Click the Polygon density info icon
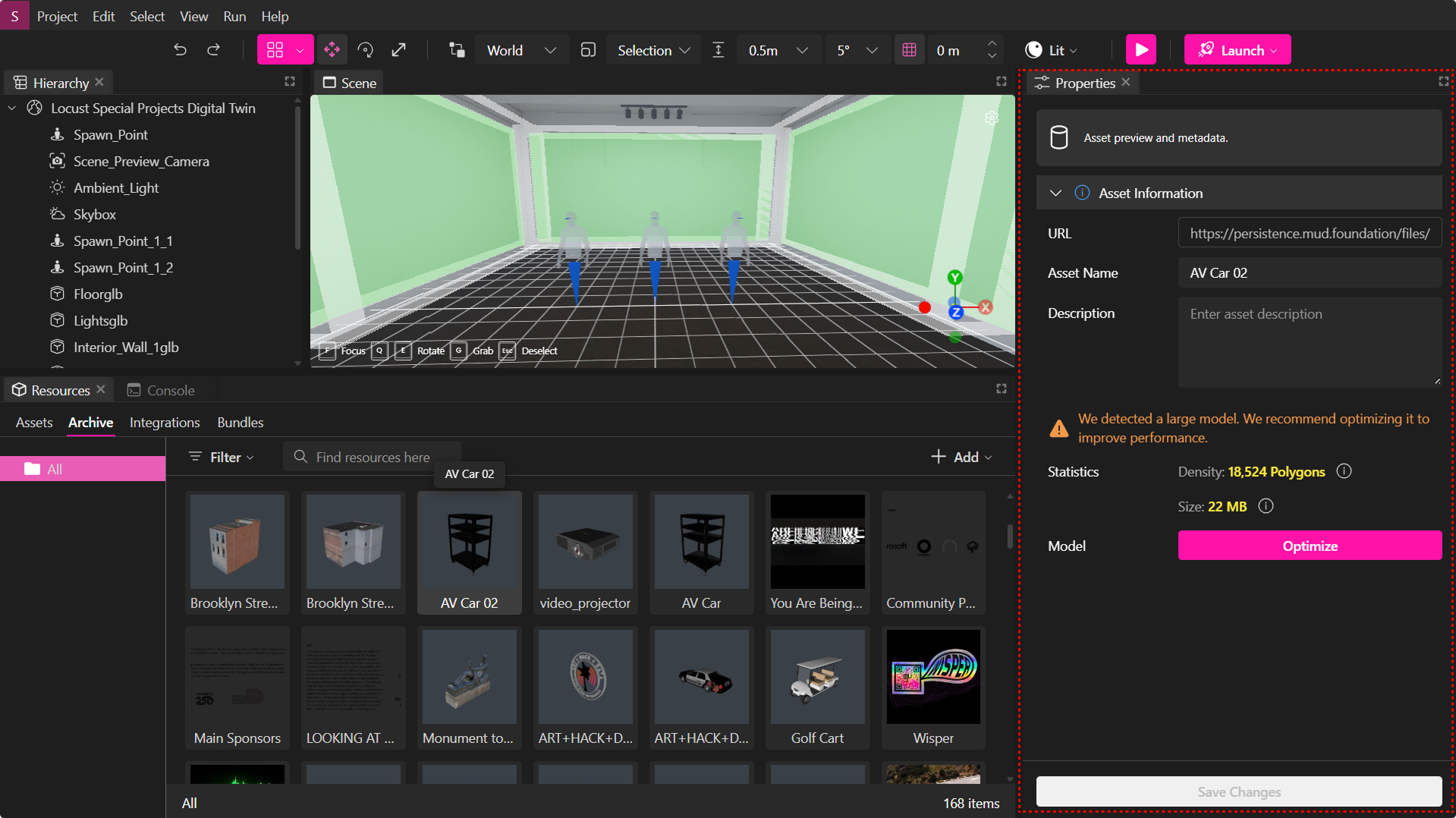The image size is (1456, 818). [x=1344, y=471]
